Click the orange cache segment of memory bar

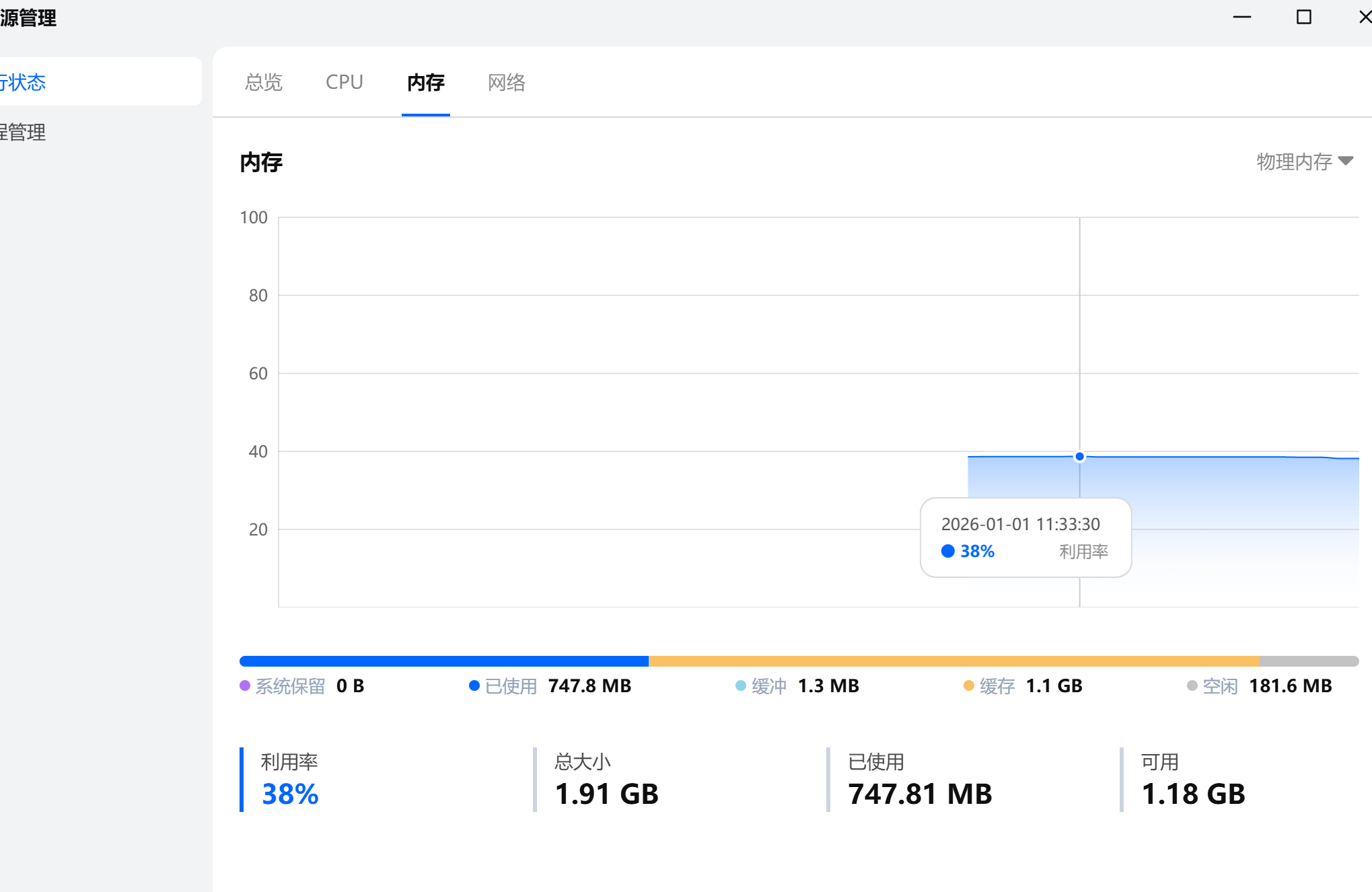[953, 661]
